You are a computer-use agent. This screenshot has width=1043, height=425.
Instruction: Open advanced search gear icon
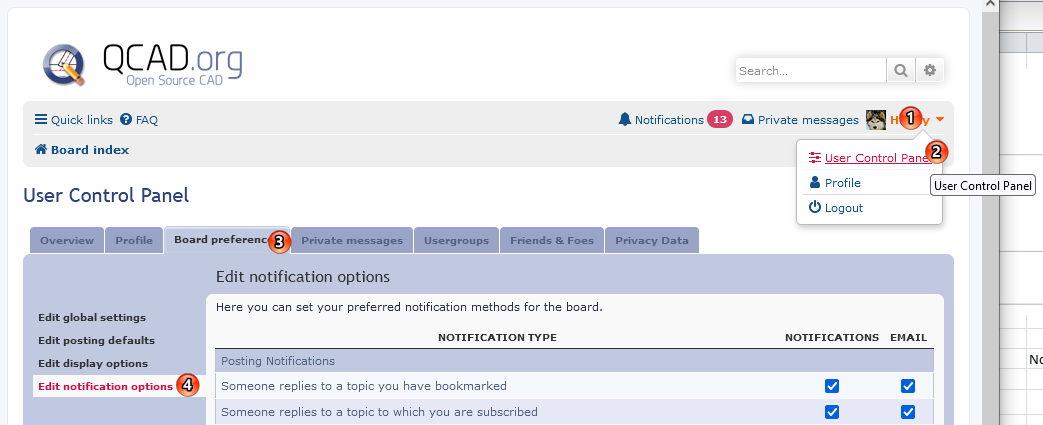tap(930, 71)
